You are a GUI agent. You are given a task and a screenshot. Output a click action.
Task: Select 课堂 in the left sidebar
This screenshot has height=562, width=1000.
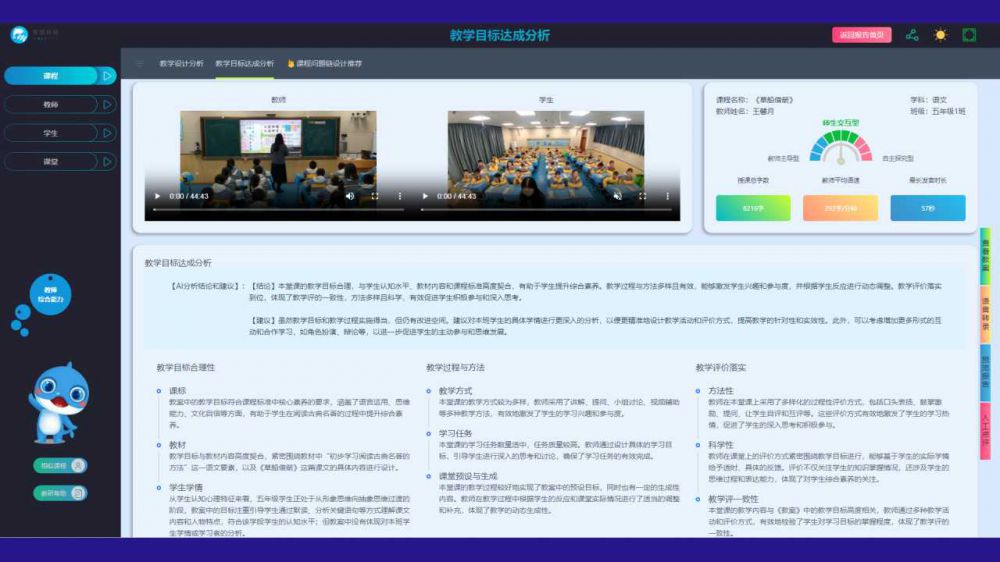[x=50, y=161]
